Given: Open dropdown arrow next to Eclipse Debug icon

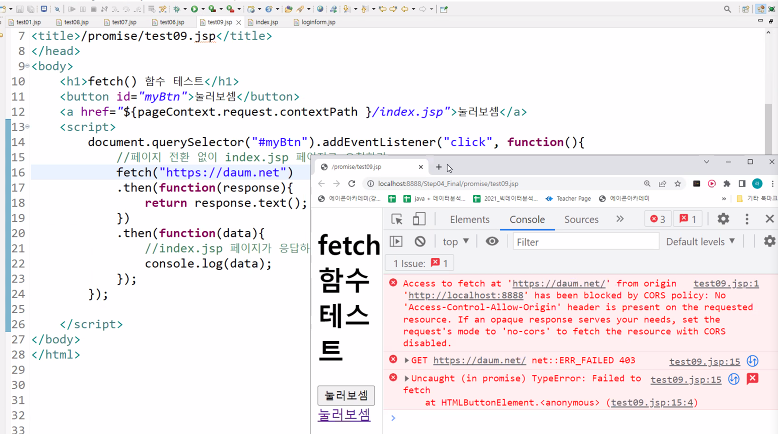Looking at the screenshot, I should [x=185, y=9].
